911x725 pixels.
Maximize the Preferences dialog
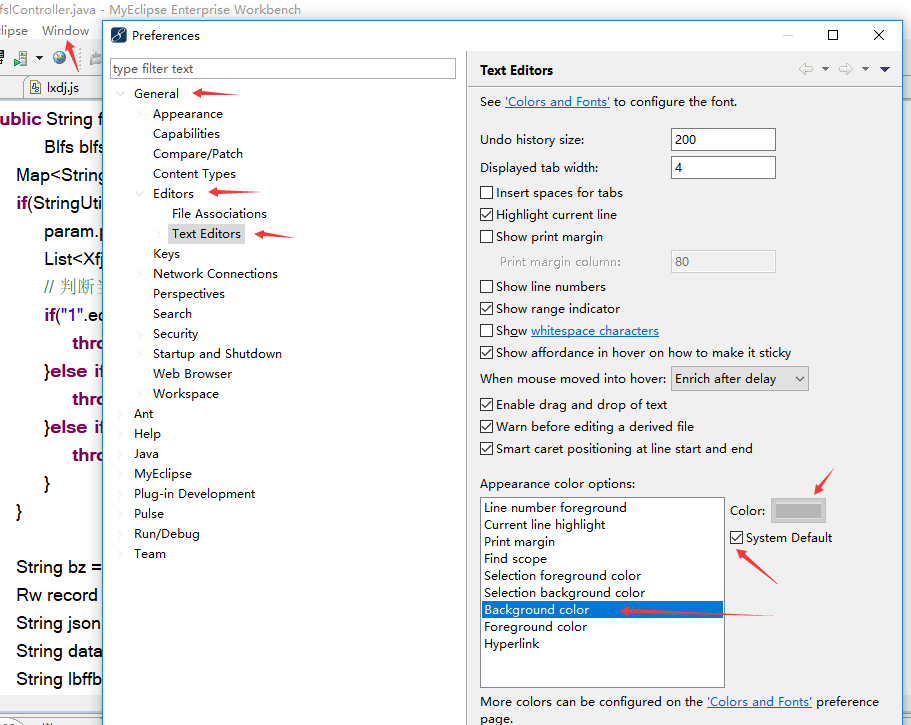point(833,35)
